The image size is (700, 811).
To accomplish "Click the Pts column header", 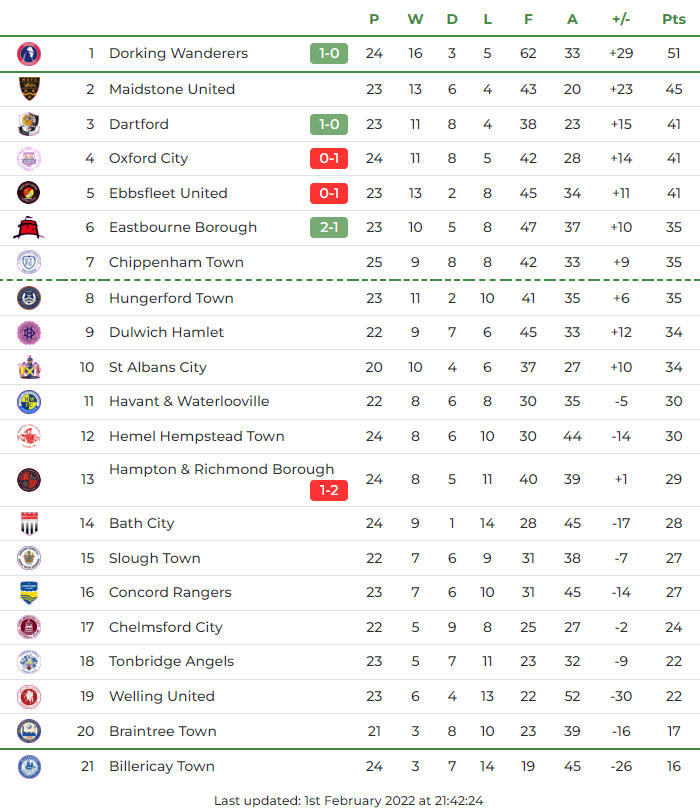I will pos(674,19).
